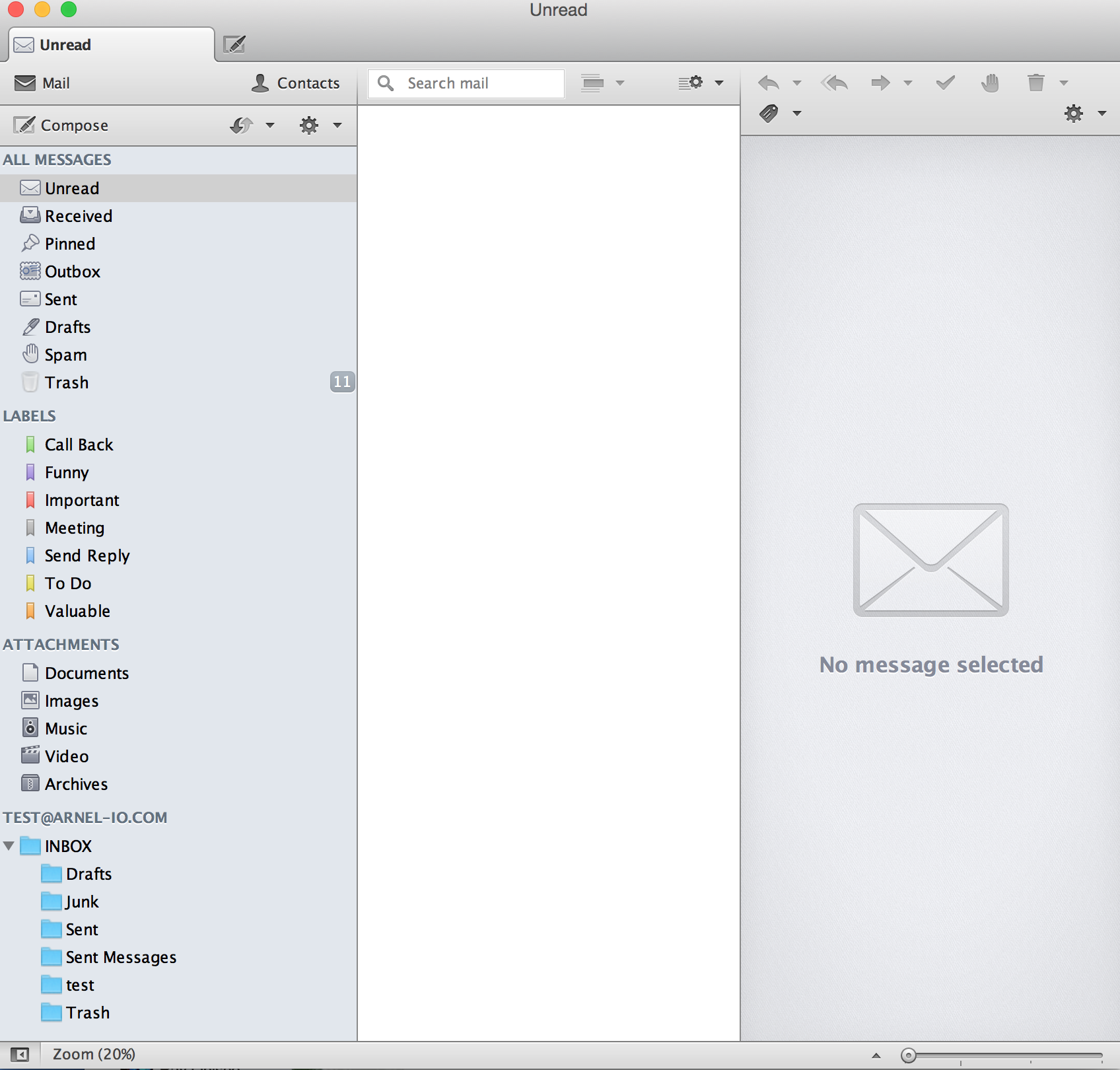Image resolution: width=1120 pixels, height=1070 pixels.
Task: Open the forward options dropdown arrow
Action: [908, 83]
